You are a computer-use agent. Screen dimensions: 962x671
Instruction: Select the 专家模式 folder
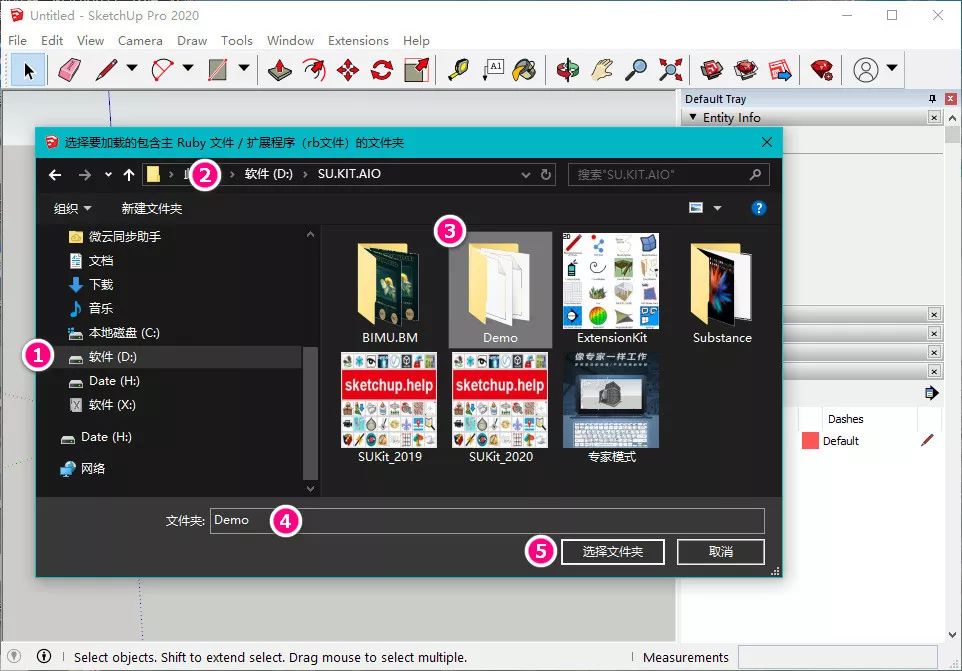pyautogui.click(x=612, y=408)
